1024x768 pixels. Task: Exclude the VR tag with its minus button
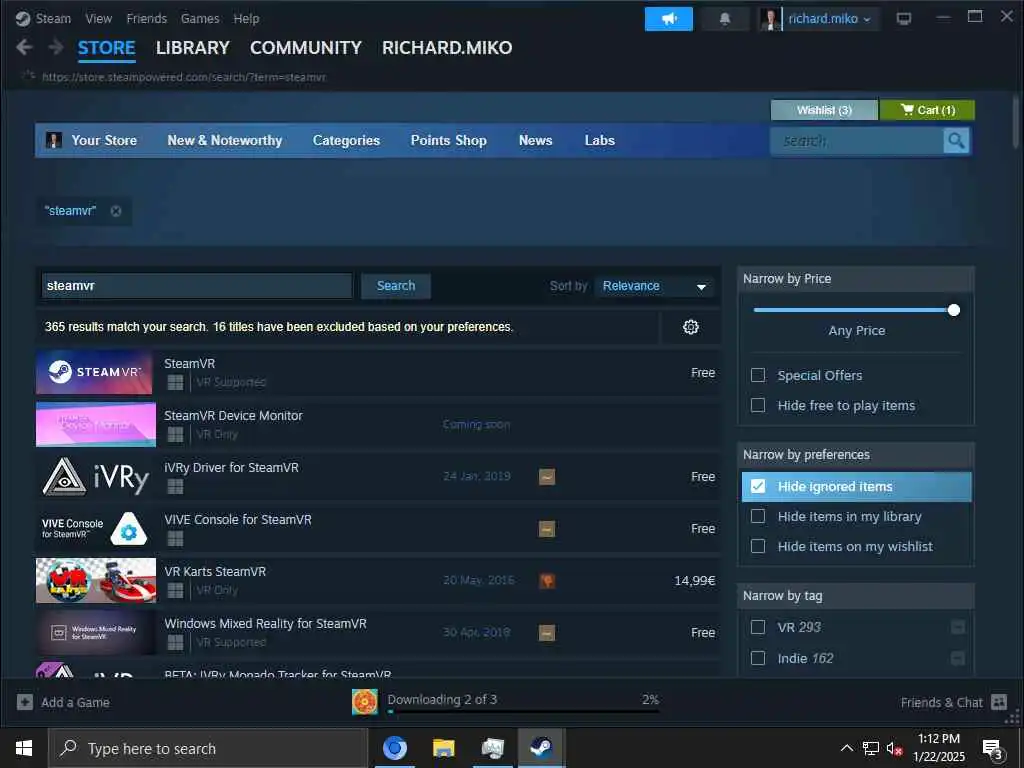[957, 627]
